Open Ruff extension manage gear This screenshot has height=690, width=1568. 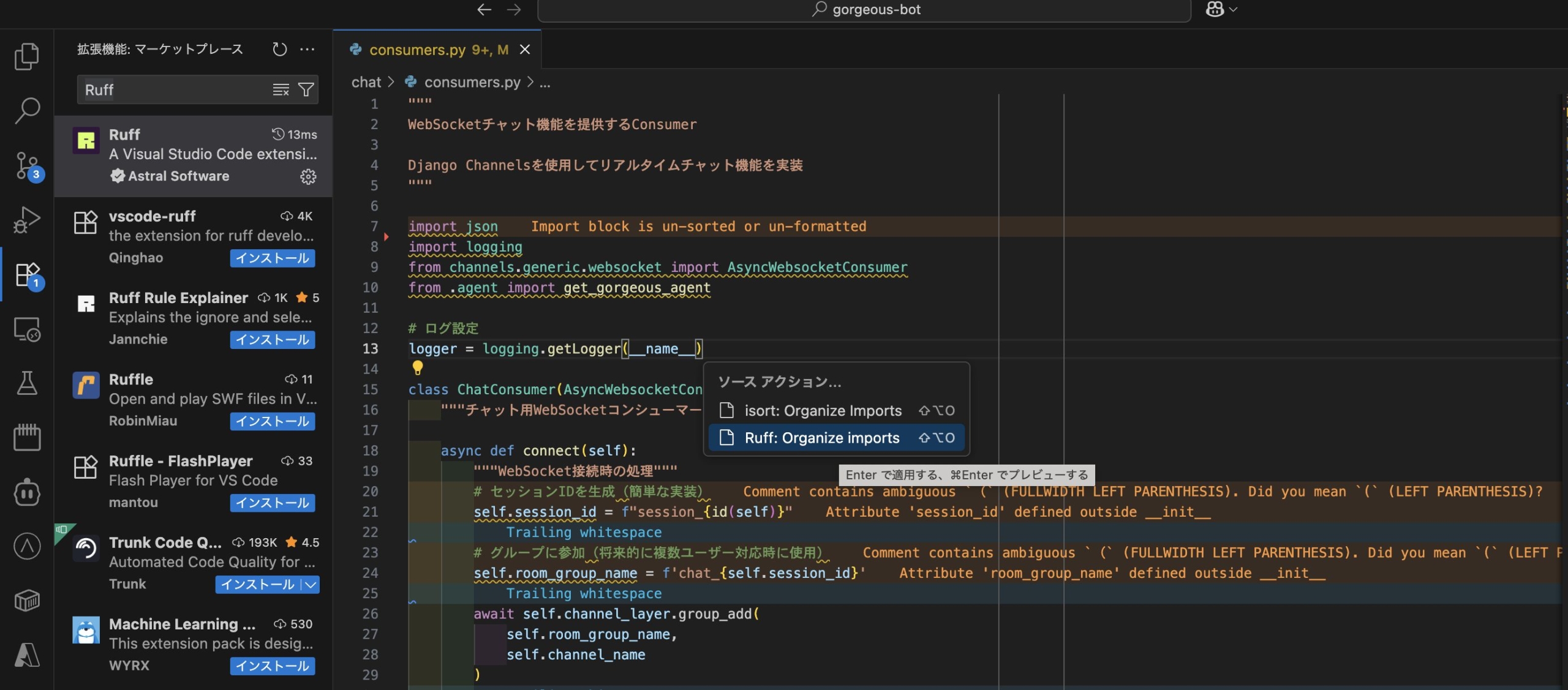308,177
